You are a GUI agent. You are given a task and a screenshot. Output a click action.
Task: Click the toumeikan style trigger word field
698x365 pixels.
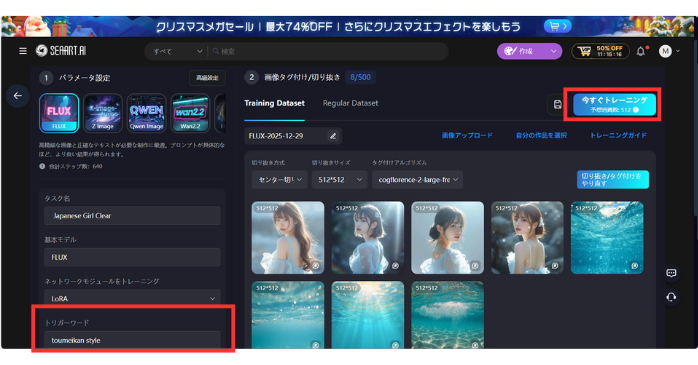tap(132, 340)
